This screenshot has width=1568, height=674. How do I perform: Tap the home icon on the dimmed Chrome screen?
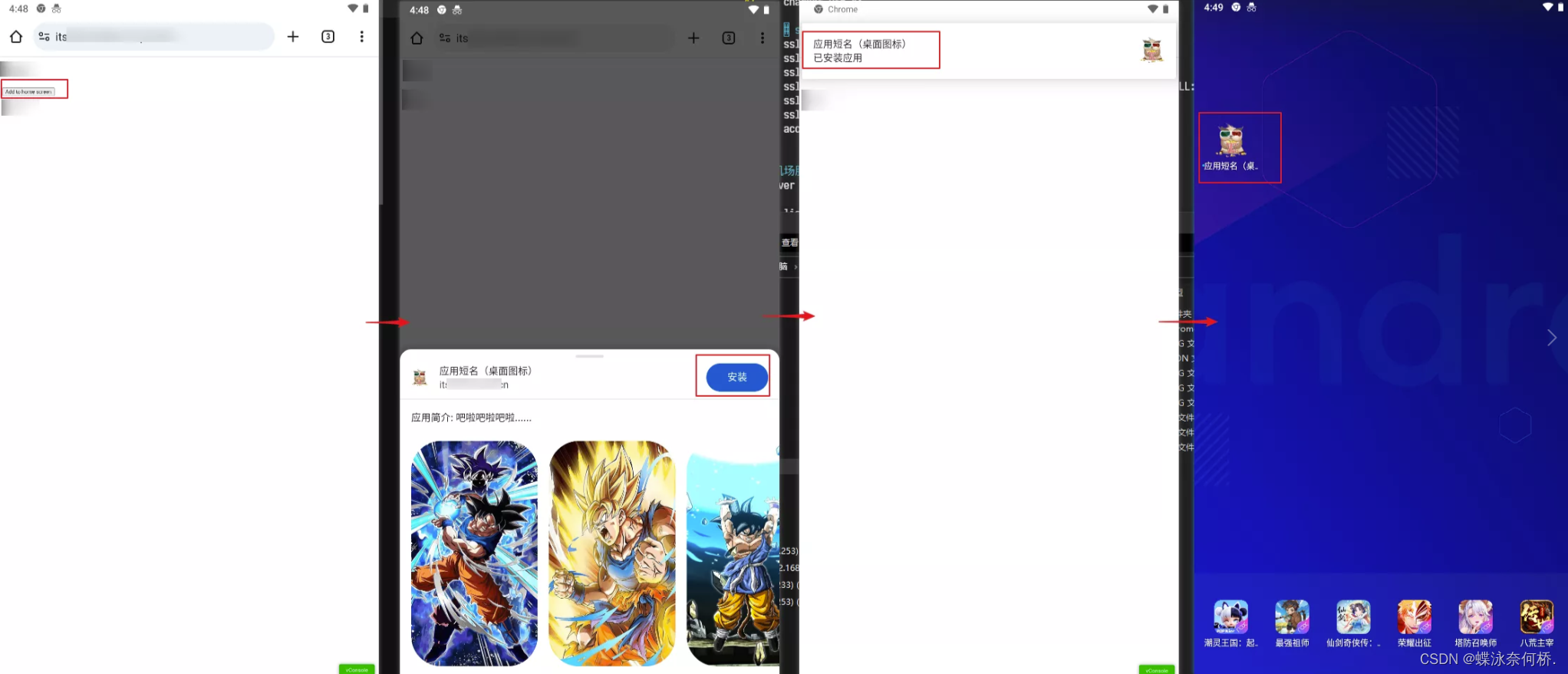point(417,38)
